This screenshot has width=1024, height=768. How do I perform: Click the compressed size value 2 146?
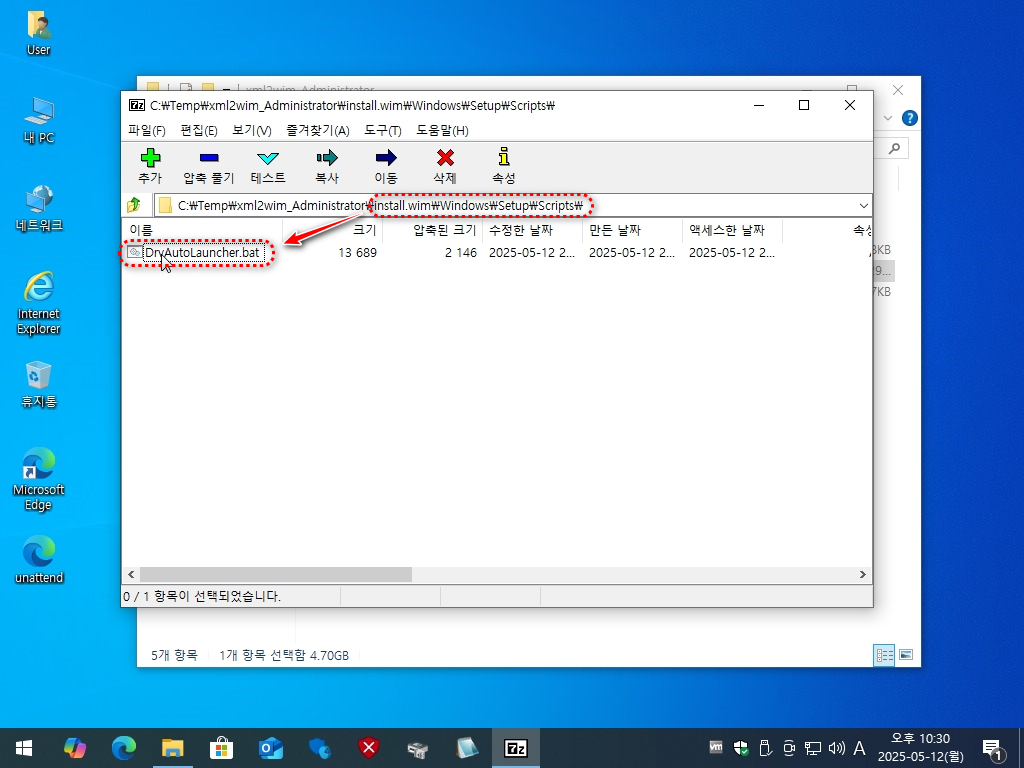point(460,253)
